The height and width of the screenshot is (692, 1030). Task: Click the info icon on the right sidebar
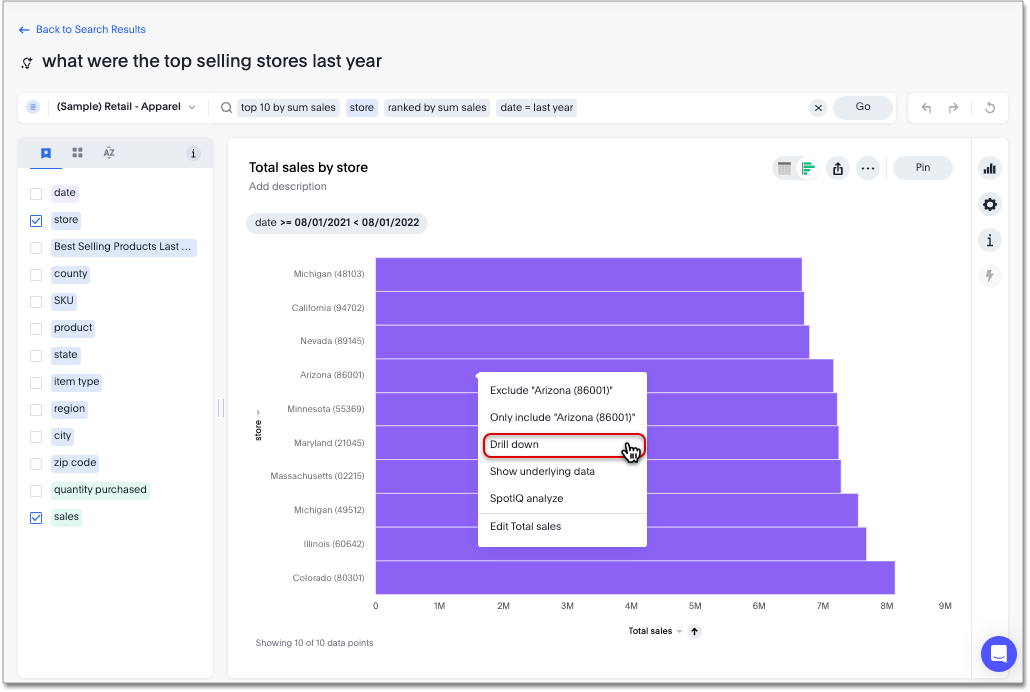[989, 240]
